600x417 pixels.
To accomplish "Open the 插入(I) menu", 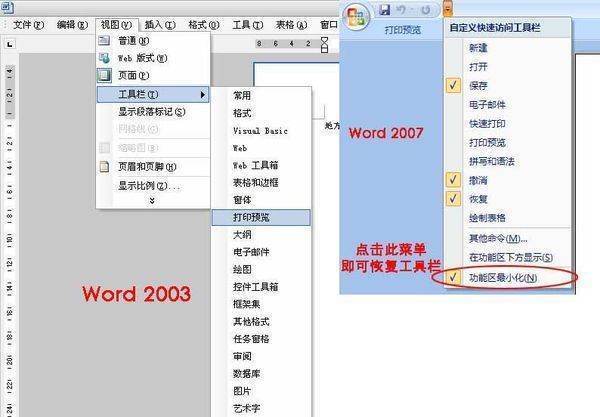I will 160,25.
